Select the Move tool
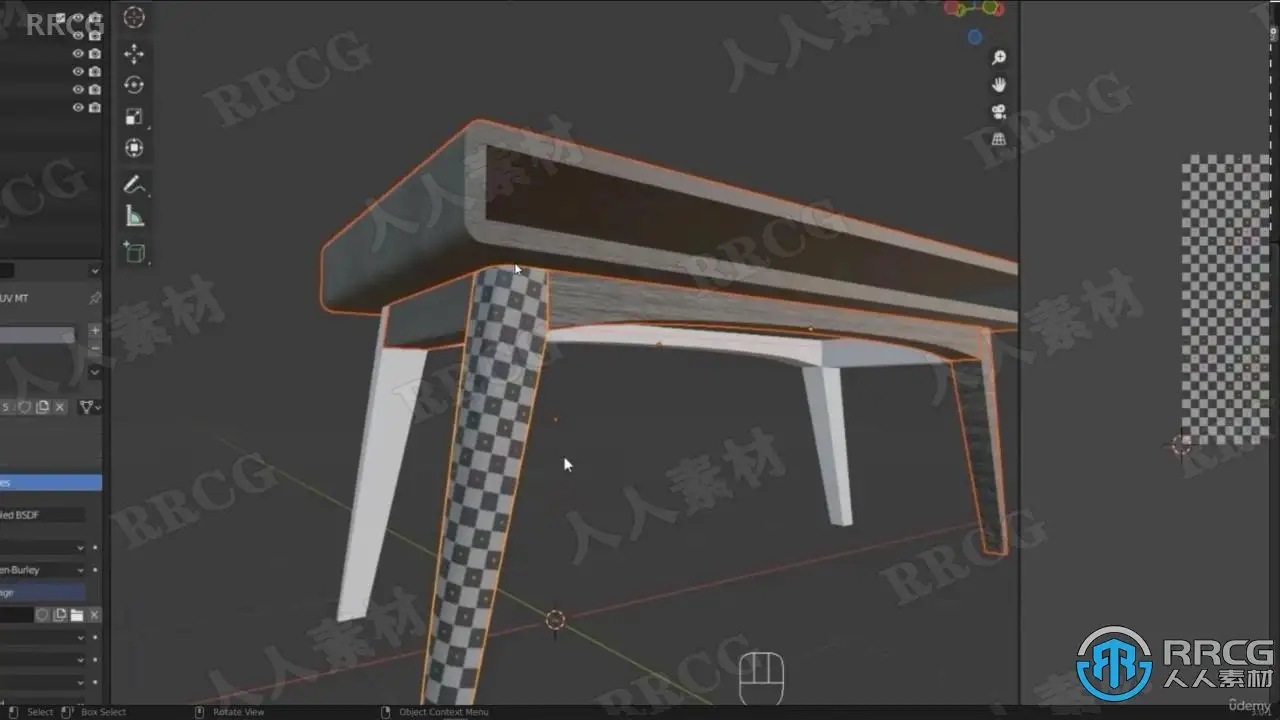This screenshot has width=1280, height=720. coord(134,54)
